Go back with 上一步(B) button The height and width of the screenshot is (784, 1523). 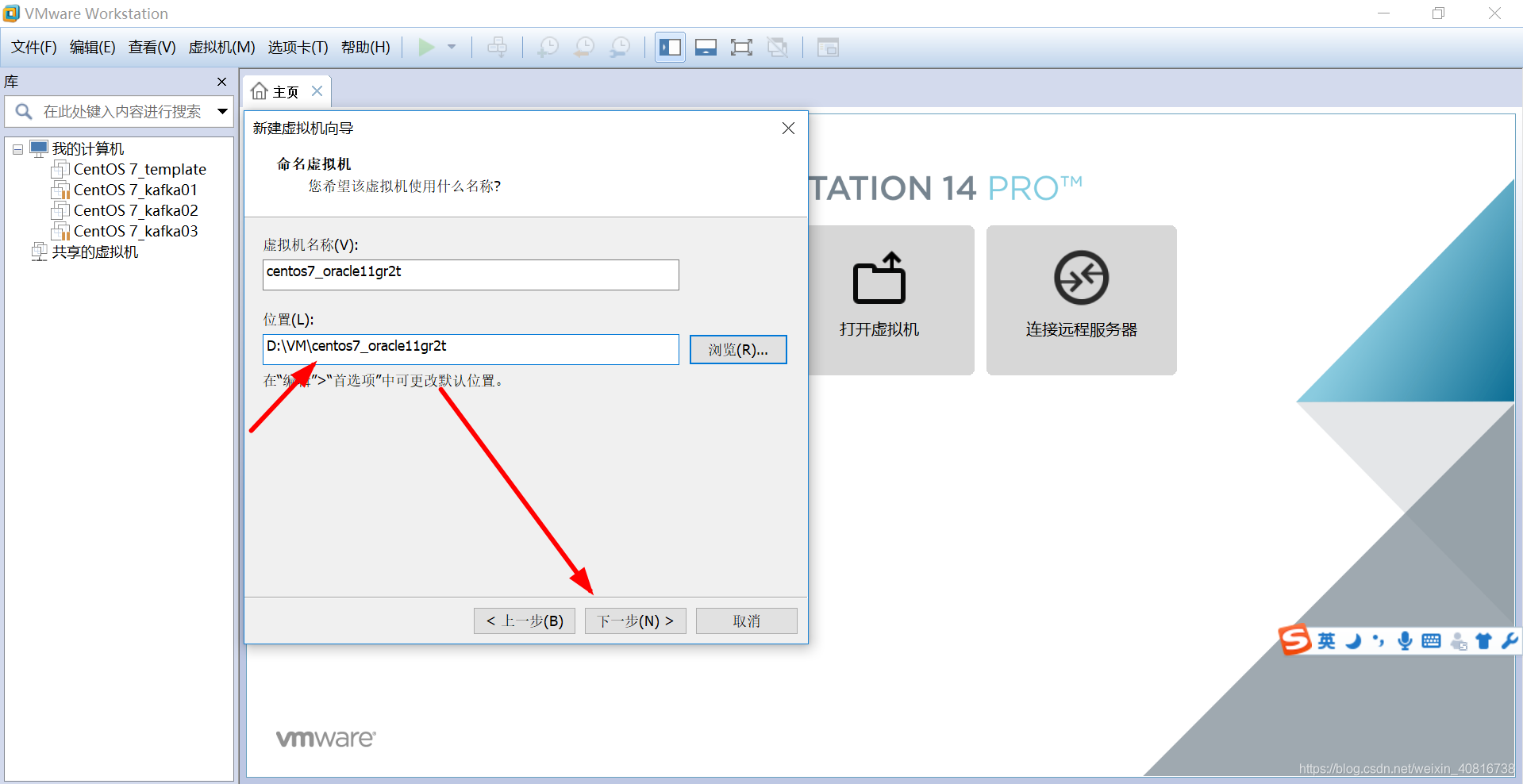pyautogui.click(x=525, y=621)
